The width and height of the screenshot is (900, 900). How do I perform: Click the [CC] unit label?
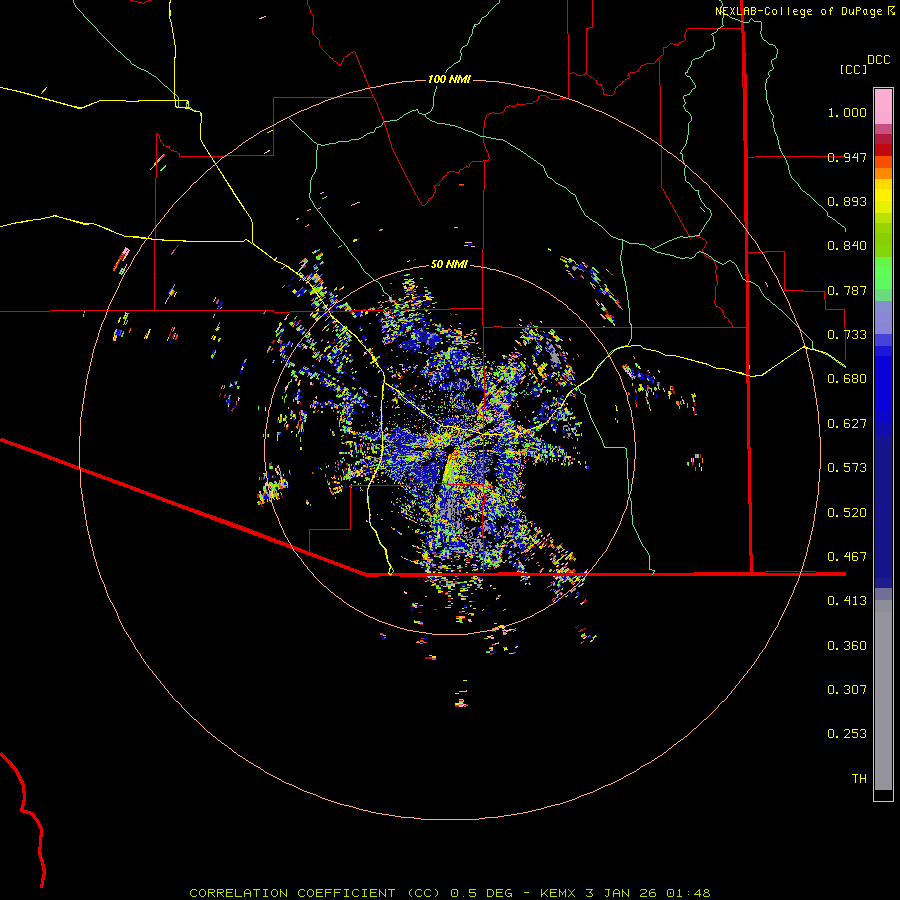pyautogui.click(x=854, y=69)
